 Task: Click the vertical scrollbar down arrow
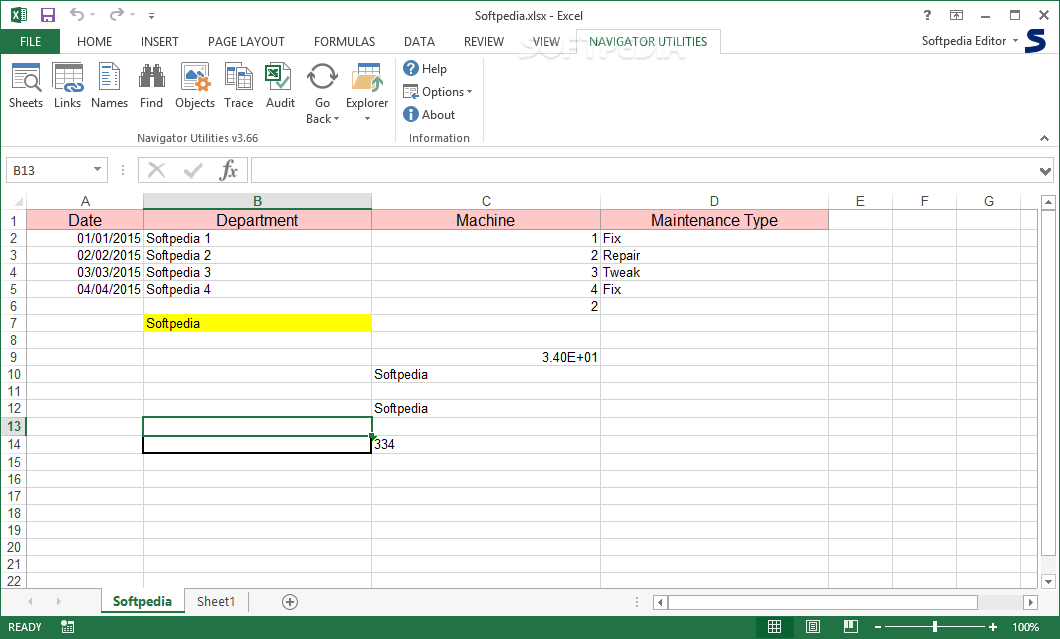1048,581
